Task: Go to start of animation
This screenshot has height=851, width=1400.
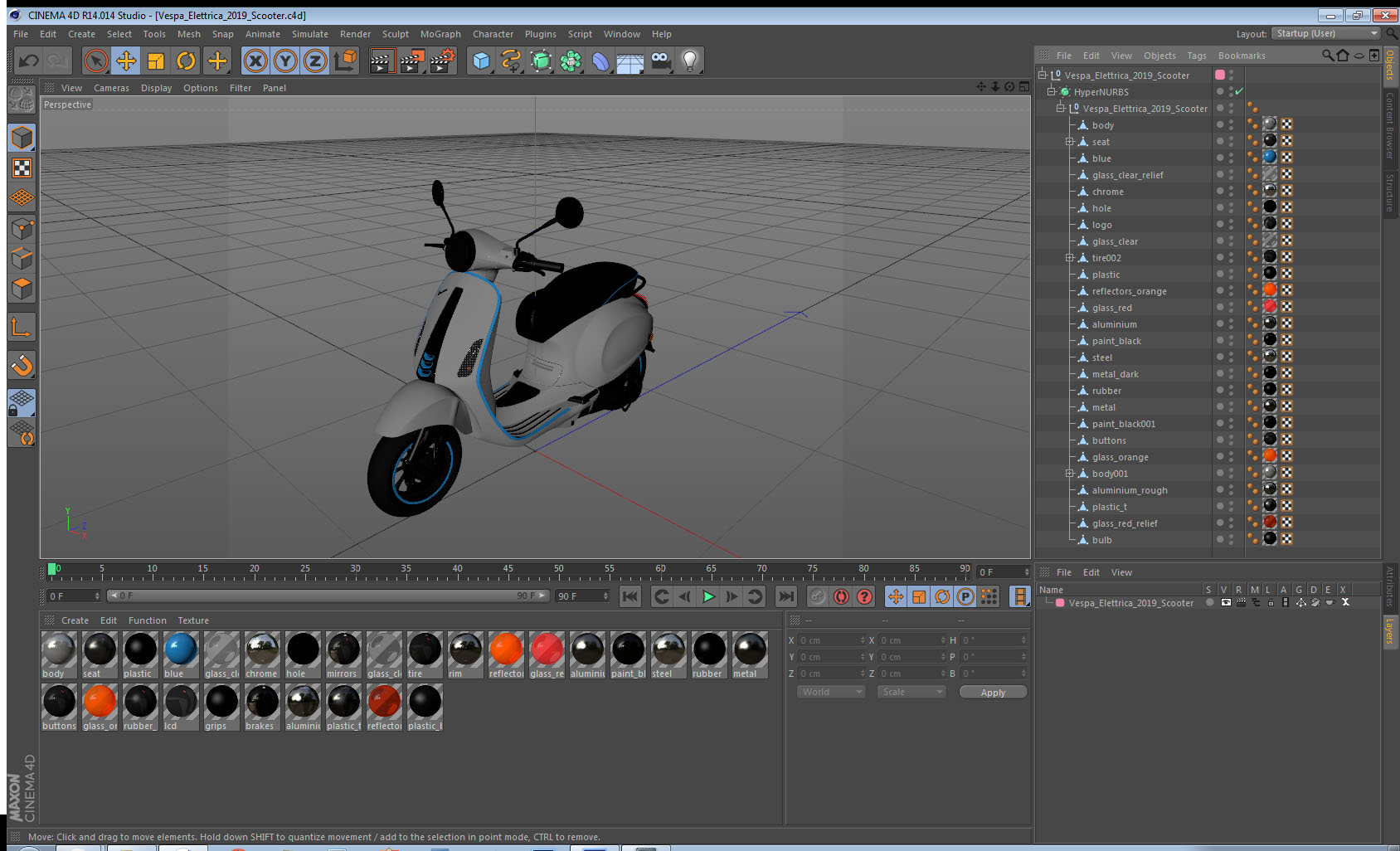Action: click(x=630, y=596)
